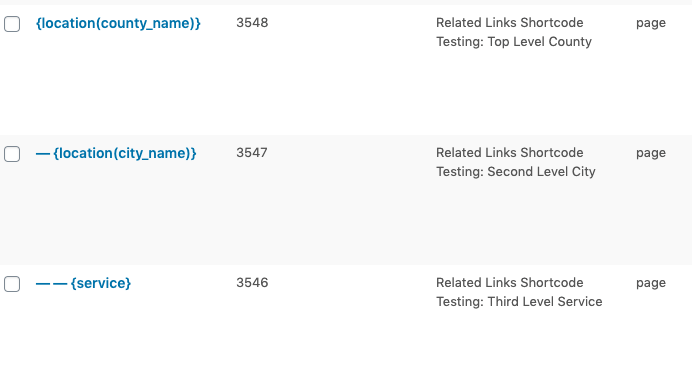
Task: Open the {location(city_name)} title link
Action: coord(125,153)
